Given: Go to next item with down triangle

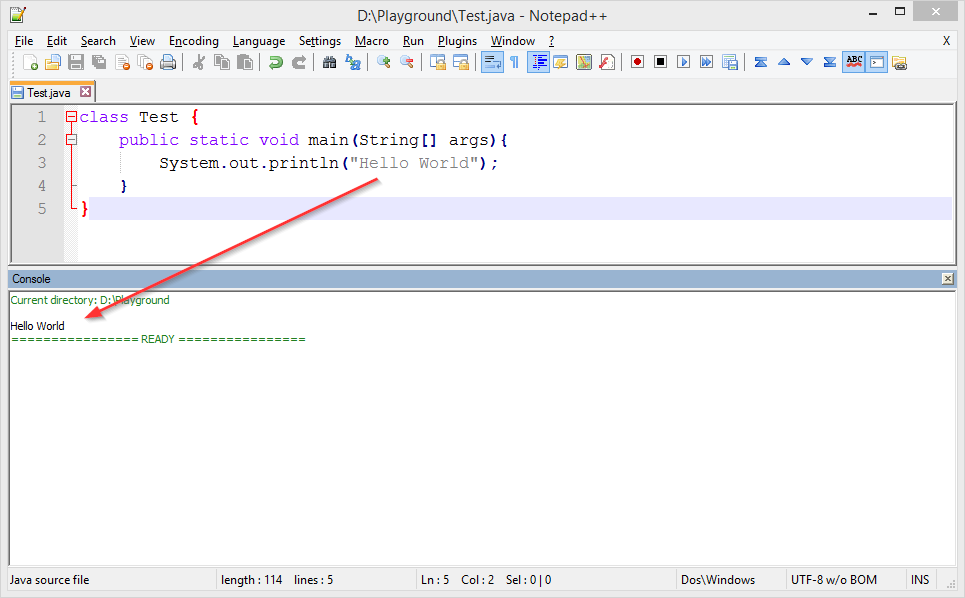Looking at the screenshot, I should pyautogui.click(x=807, y=62).
